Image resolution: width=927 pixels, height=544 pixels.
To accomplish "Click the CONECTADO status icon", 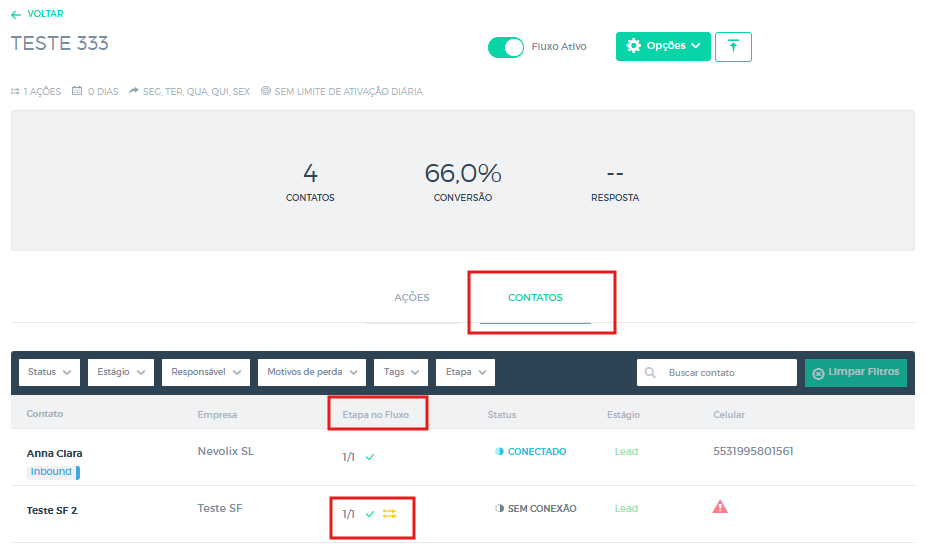I will click(500, 452).
